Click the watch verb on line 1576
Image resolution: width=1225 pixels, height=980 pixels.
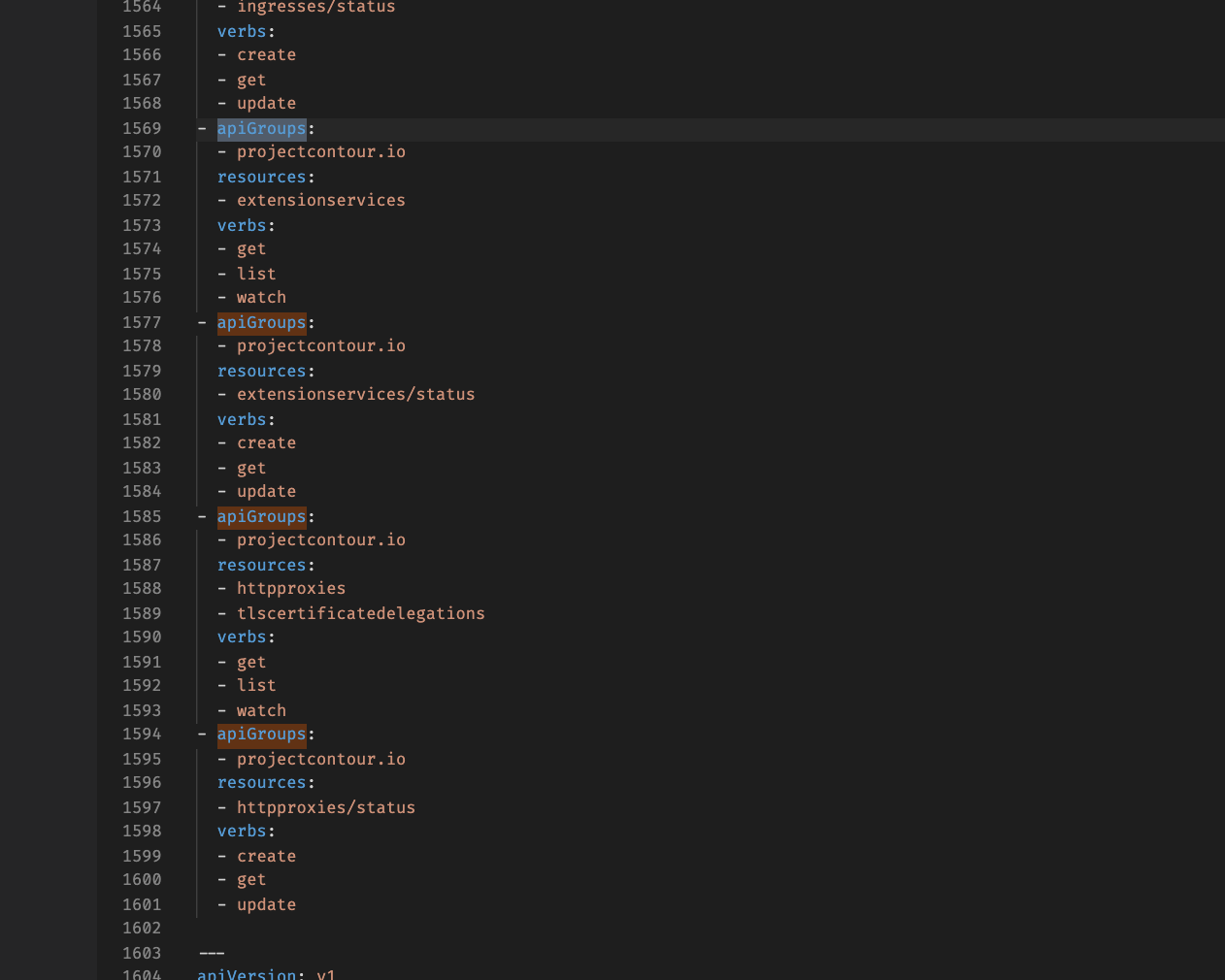[261, 297]
